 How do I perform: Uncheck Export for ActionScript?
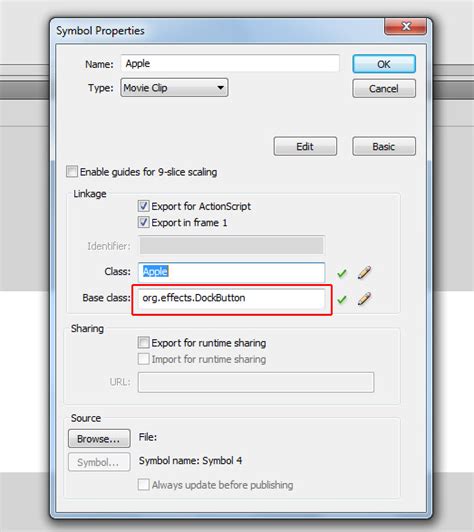click(x=143, y=206)
